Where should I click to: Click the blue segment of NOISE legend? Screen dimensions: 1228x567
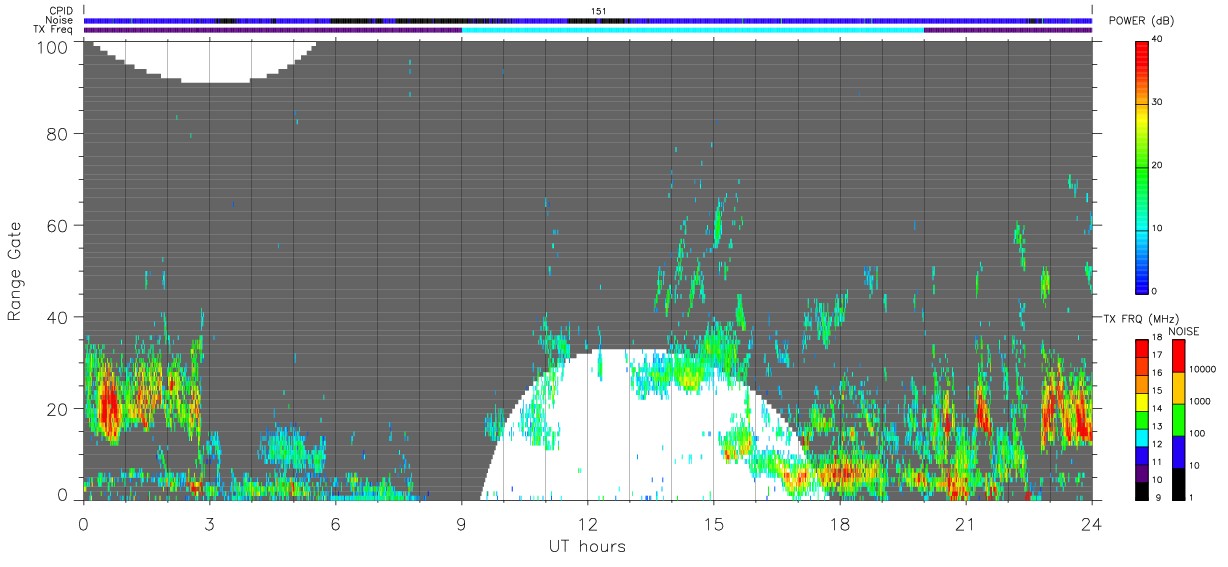click(1180, 451)
